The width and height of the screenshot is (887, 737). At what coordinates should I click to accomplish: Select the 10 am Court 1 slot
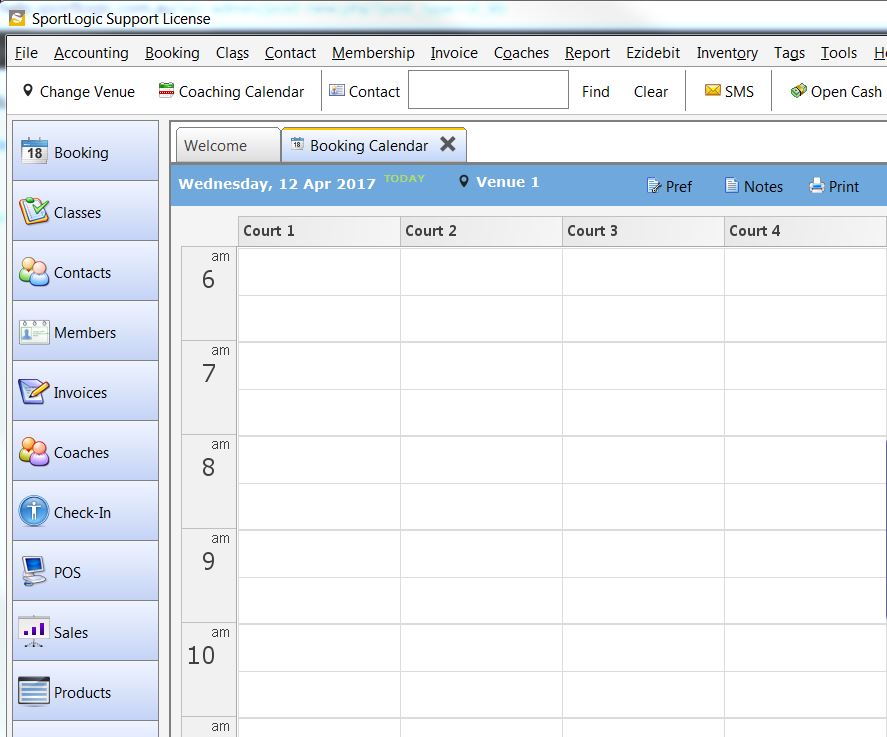(x=319, y=647)
